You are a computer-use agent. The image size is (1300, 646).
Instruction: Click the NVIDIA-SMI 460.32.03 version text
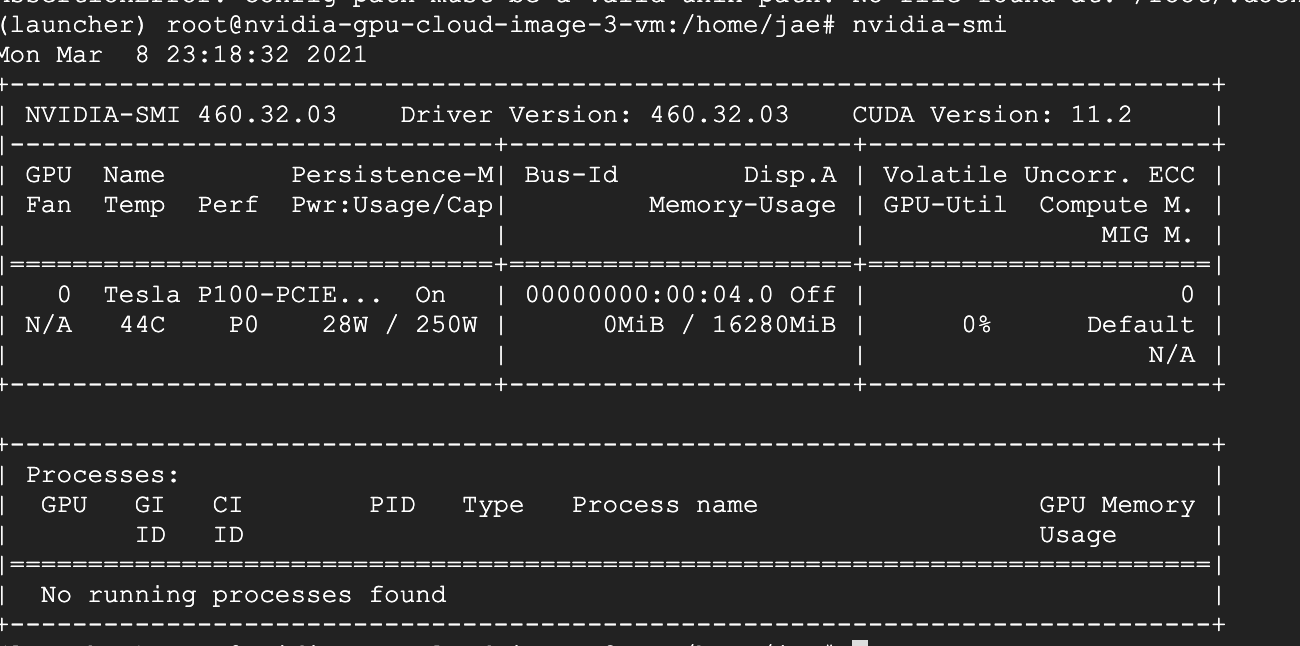[x=181, y=115]
